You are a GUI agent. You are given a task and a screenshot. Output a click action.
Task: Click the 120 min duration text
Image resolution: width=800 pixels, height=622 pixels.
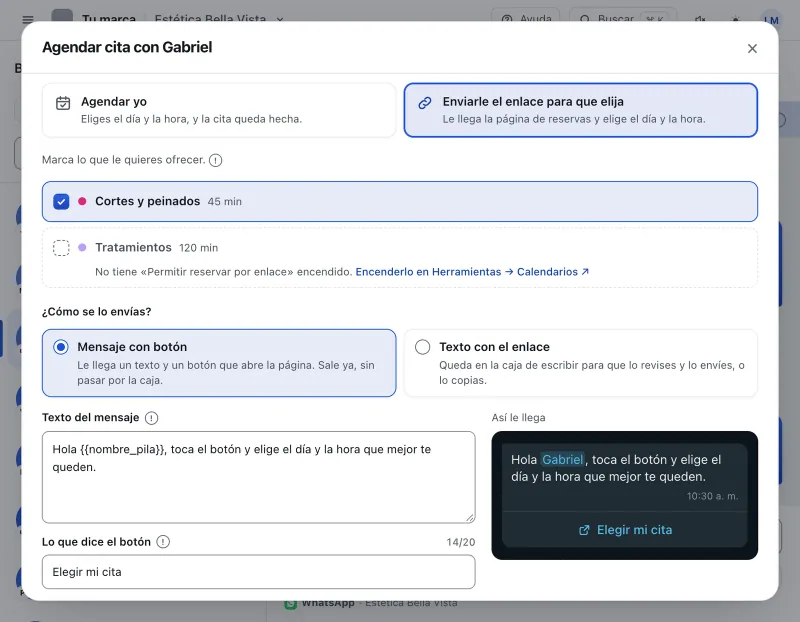[x=198, y=248]
